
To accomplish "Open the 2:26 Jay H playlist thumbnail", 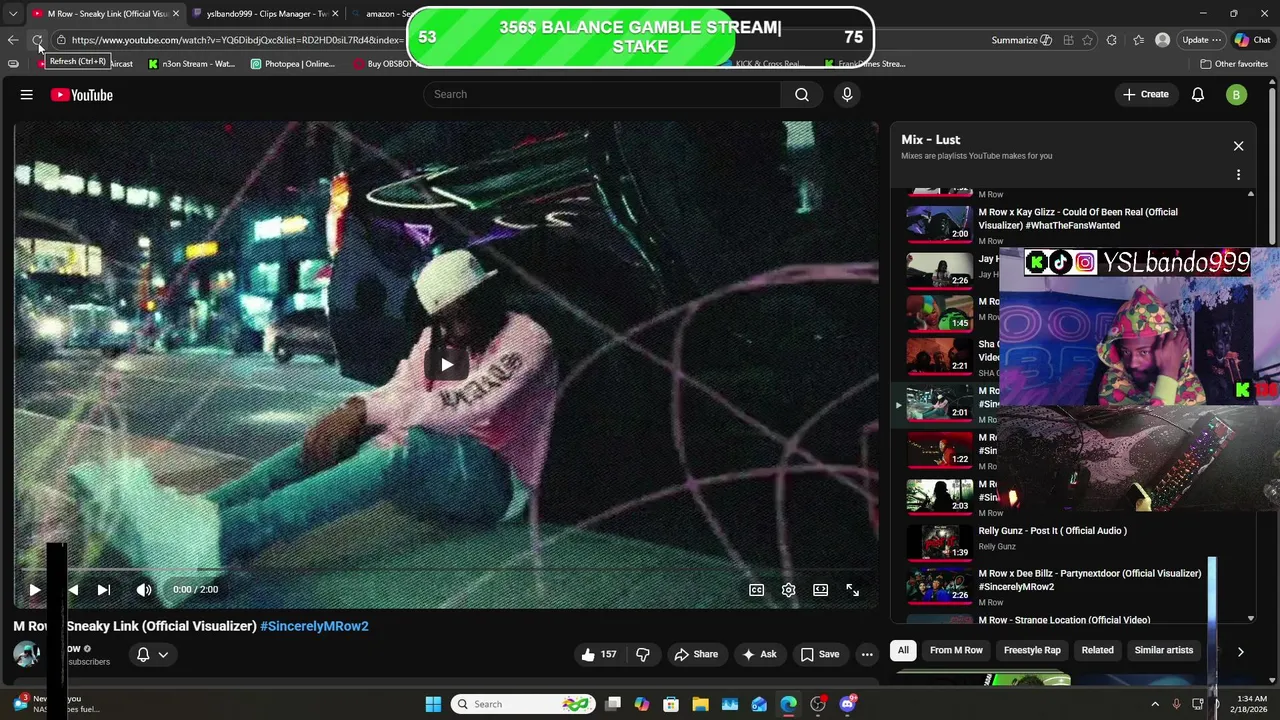I will [x=939, y=270].
